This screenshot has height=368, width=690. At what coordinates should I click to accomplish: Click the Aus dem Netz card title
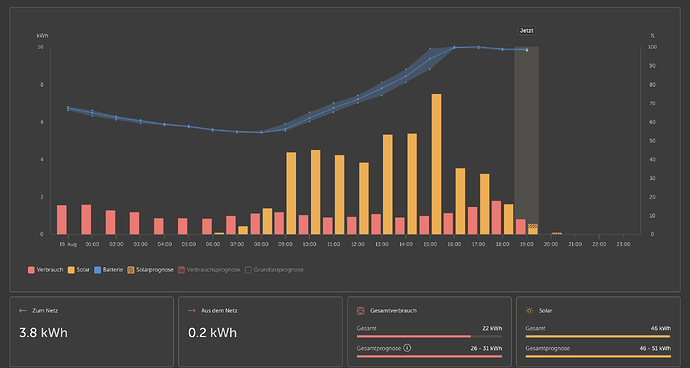(219, 311)
